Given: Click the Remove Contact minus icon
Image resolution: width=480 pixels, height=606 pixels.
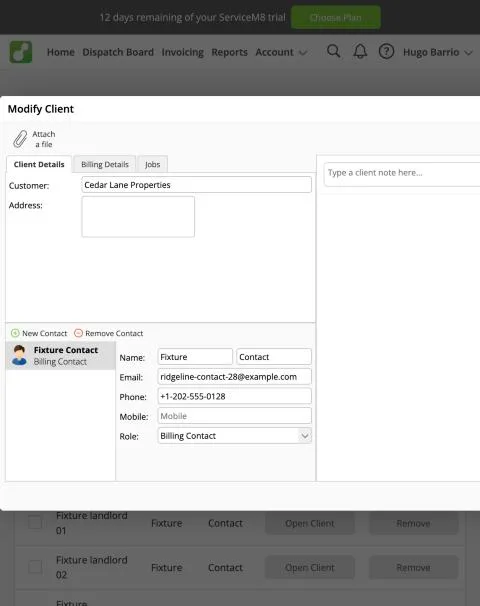Looking at the screenshot, I should (x=78, y=333).
